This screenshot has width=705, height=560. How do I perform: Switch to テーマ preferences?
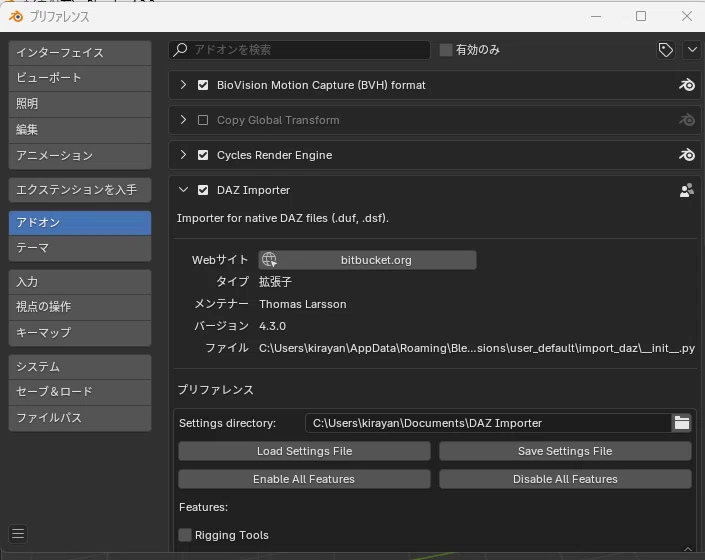tap(80, 248)
